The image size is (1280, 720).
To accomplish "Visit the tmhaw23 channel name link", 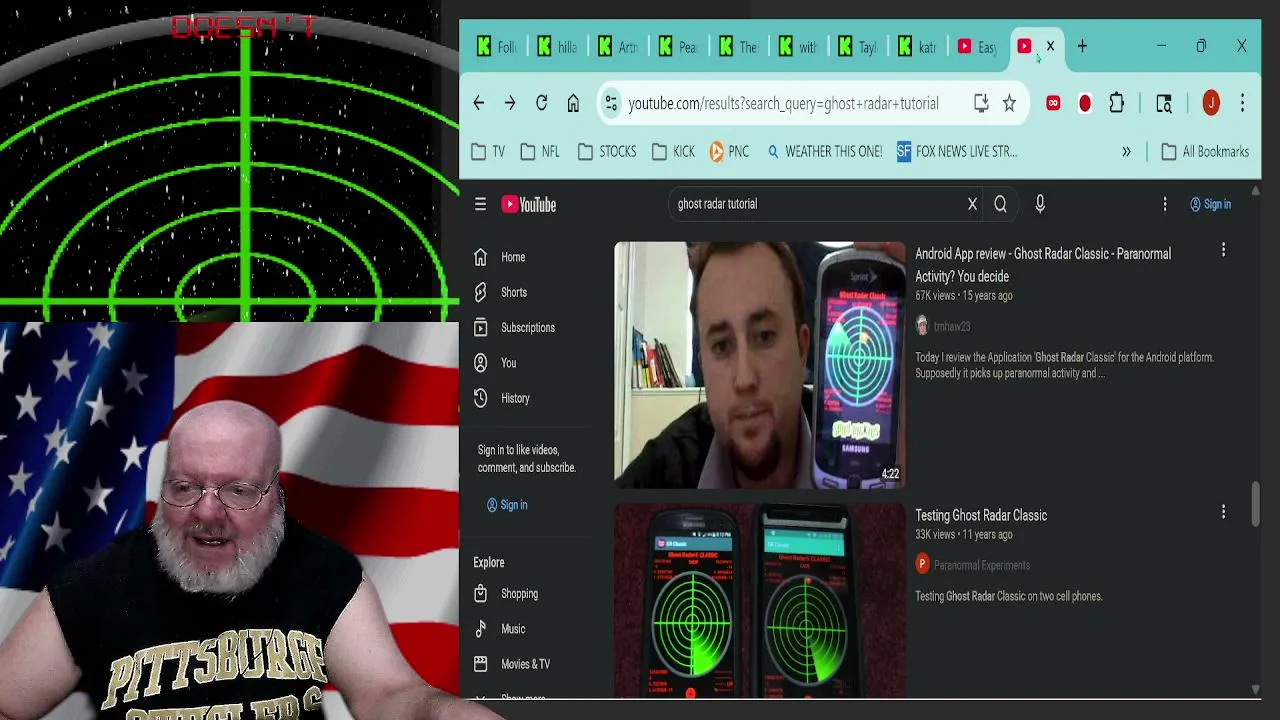I will [x=952, y=326].
